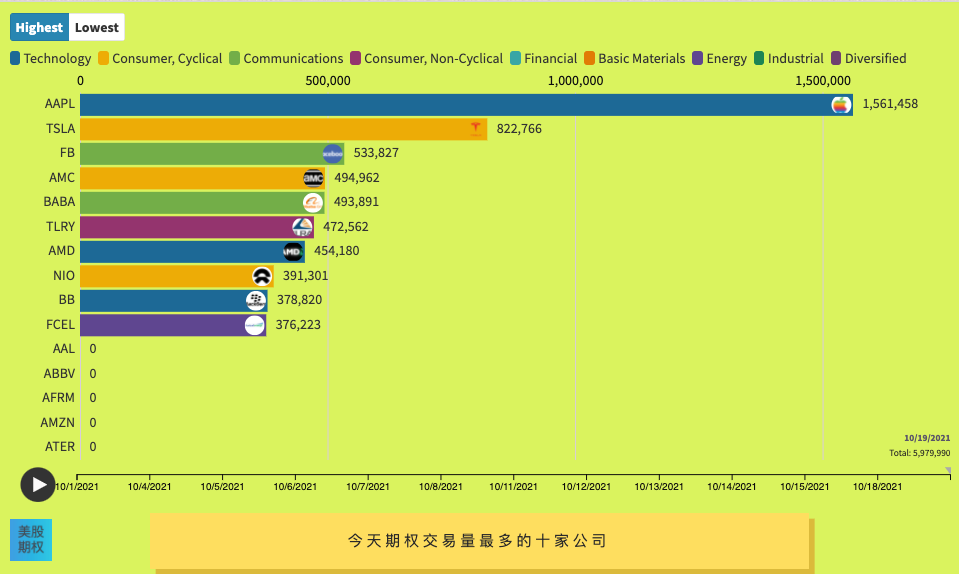Click the BABA ticker label
959x574 pixels.
[x=59, y=202]
